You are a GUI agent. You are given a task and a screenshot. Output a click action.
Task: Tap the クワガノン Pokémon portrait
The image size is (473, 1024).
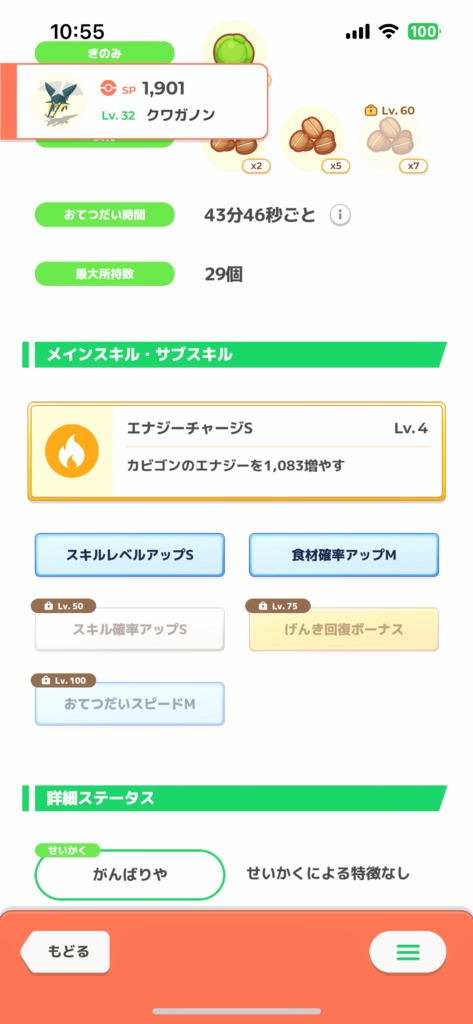(58, 101)
